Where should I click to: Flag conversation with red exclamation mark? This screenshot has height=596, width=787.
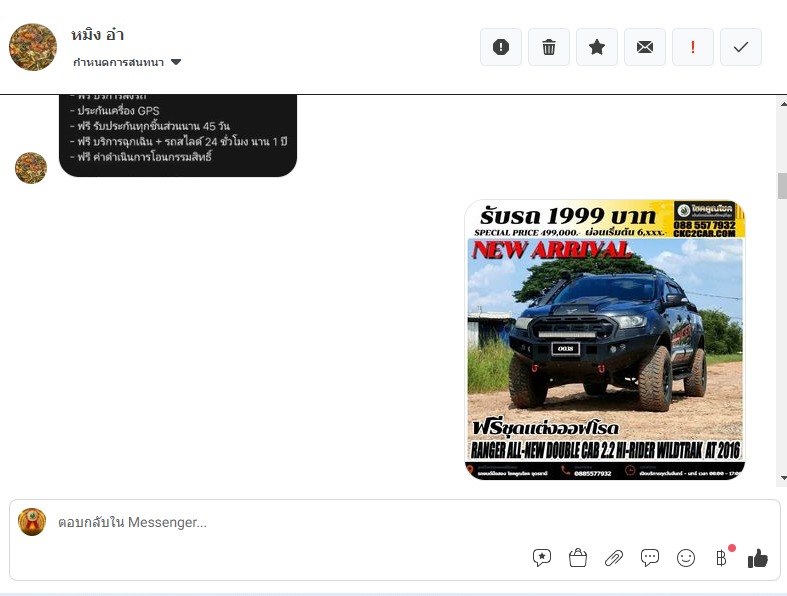pos(693,47)
